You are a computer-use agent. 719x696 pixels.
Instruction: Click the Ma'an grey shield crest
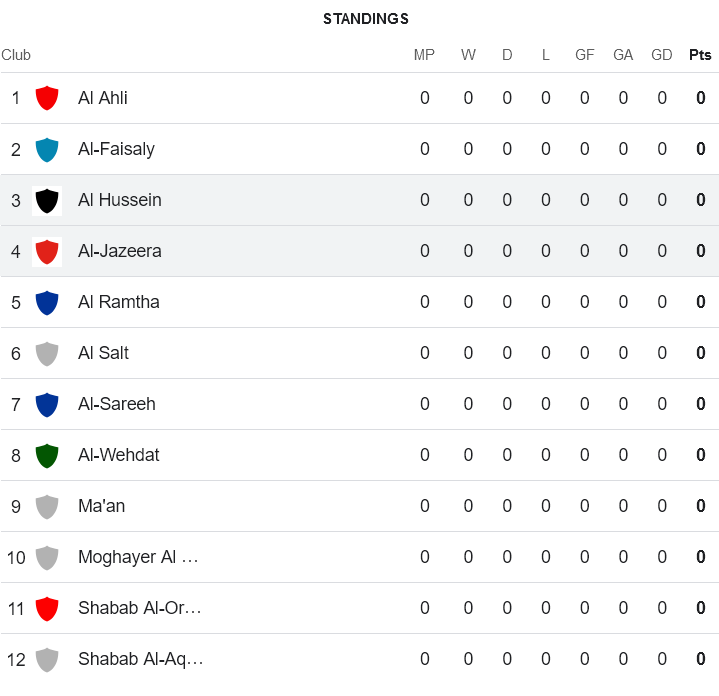47,506
